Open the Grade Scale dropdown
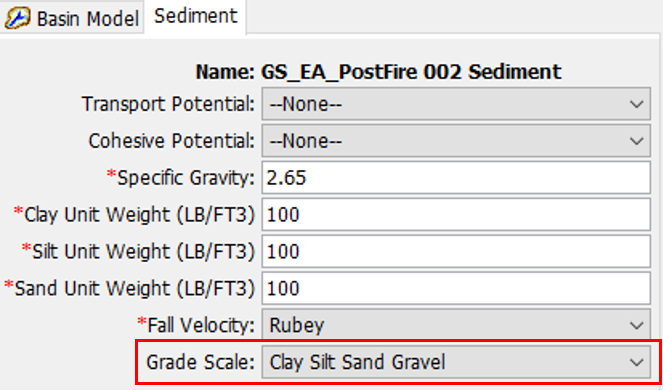Screen dimensions: 663x390 (x=456, y=362)
